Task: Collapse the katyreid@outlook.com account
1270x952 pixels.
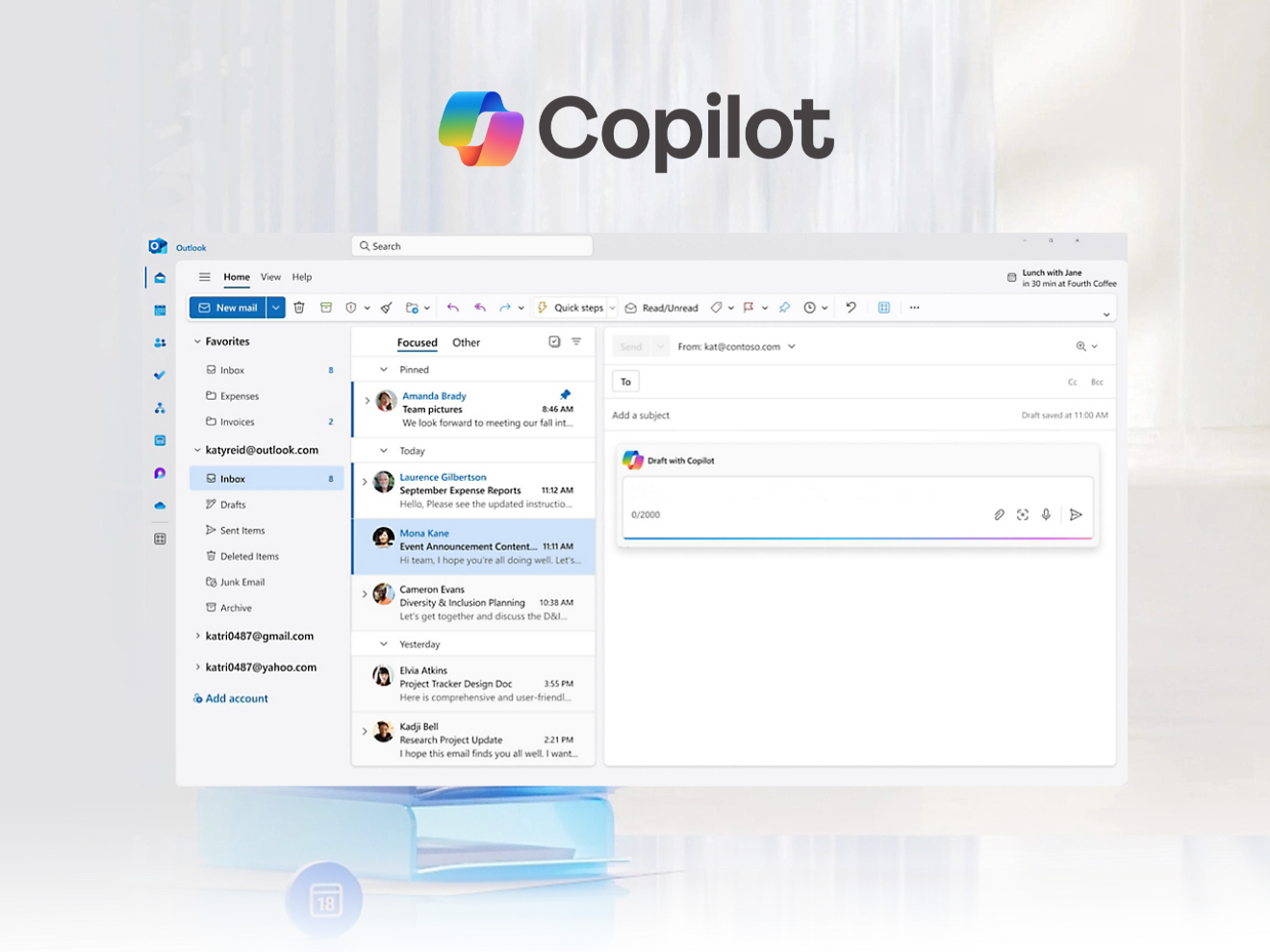Action: tap(197, 450)
